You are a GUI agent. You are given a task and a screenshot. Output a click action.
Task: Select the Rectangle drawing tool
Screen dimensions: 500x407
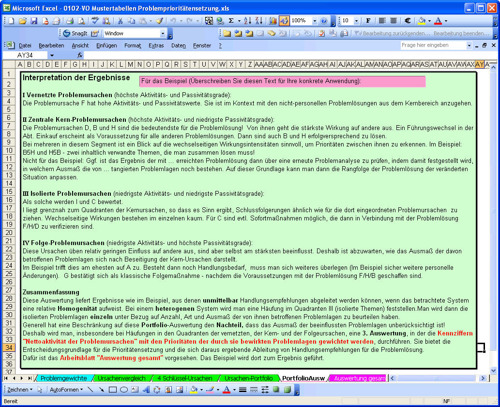click(113, 390)
